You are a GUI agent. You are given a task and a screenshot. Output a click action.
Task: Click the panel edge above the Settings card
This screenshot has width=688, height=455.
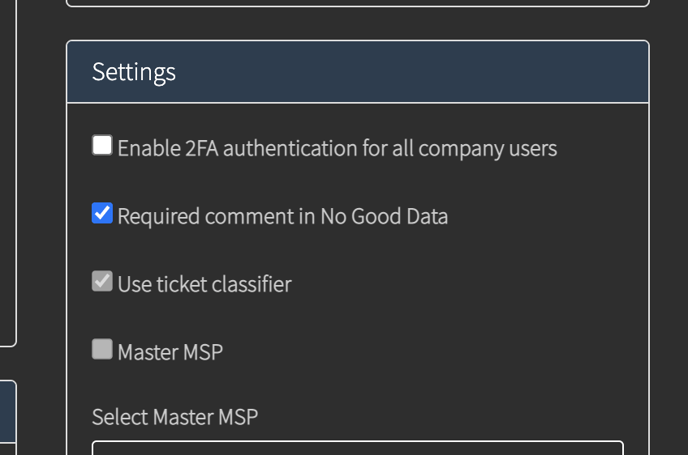[x=358, y=3]
